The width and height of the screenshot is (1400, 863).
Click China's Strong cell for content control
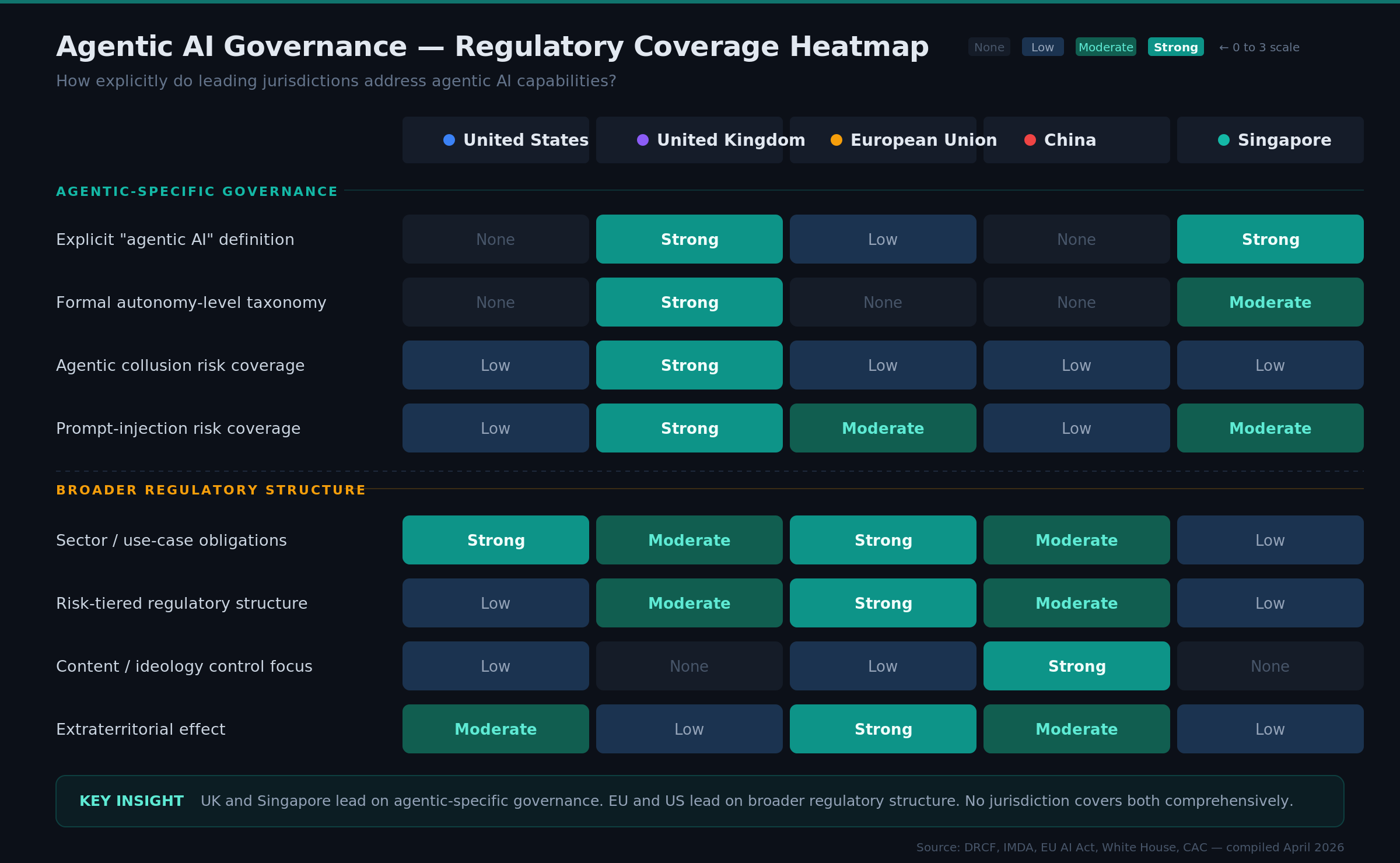point(1076,666)
